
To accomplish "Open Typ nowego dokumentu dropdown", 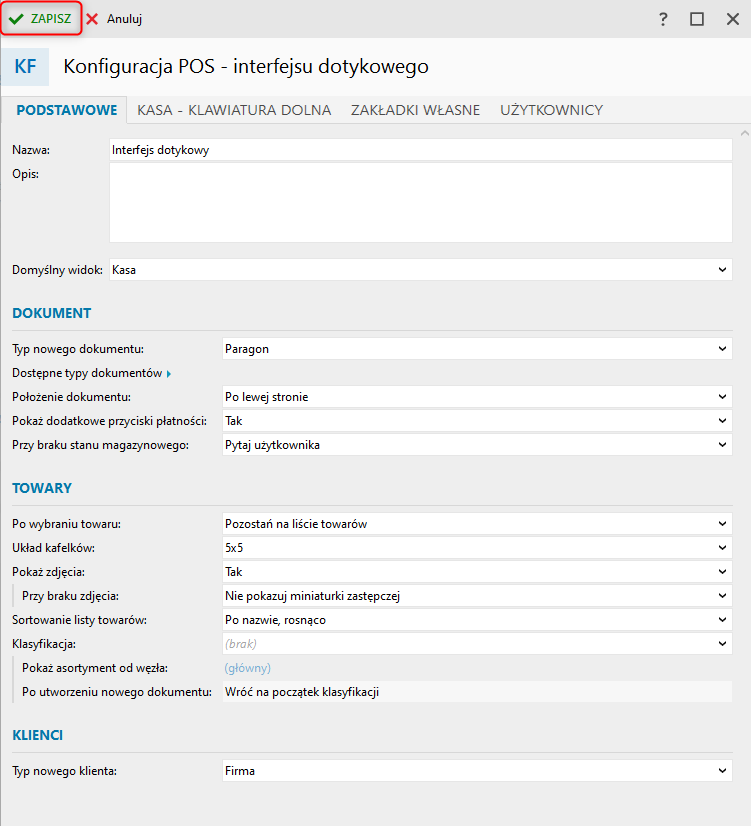I will pos(477,349).
